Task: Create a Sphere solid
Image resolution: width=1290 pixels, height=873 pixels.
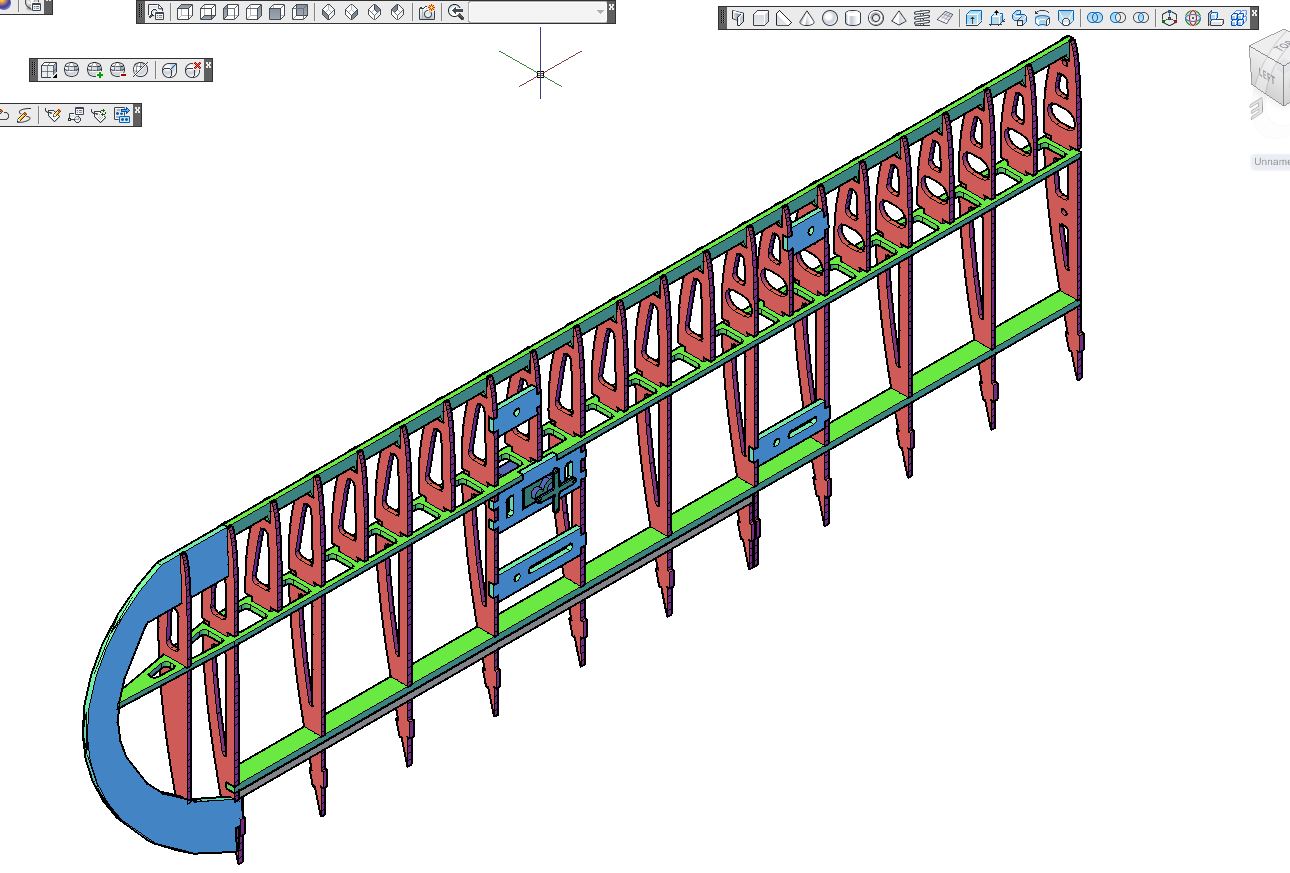Action: 829,18
